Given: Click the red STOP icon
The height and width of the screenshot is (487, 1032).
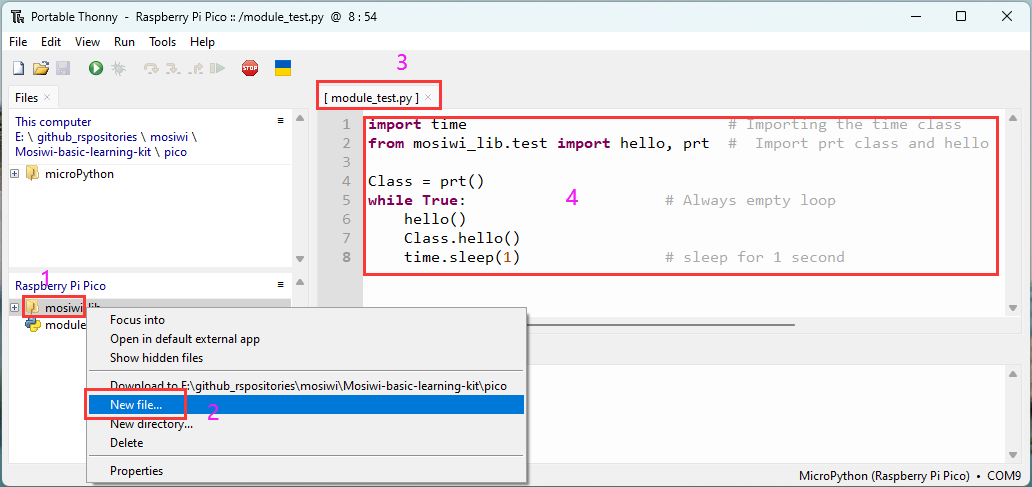Looking at the screenshot, I should (250, 68).
